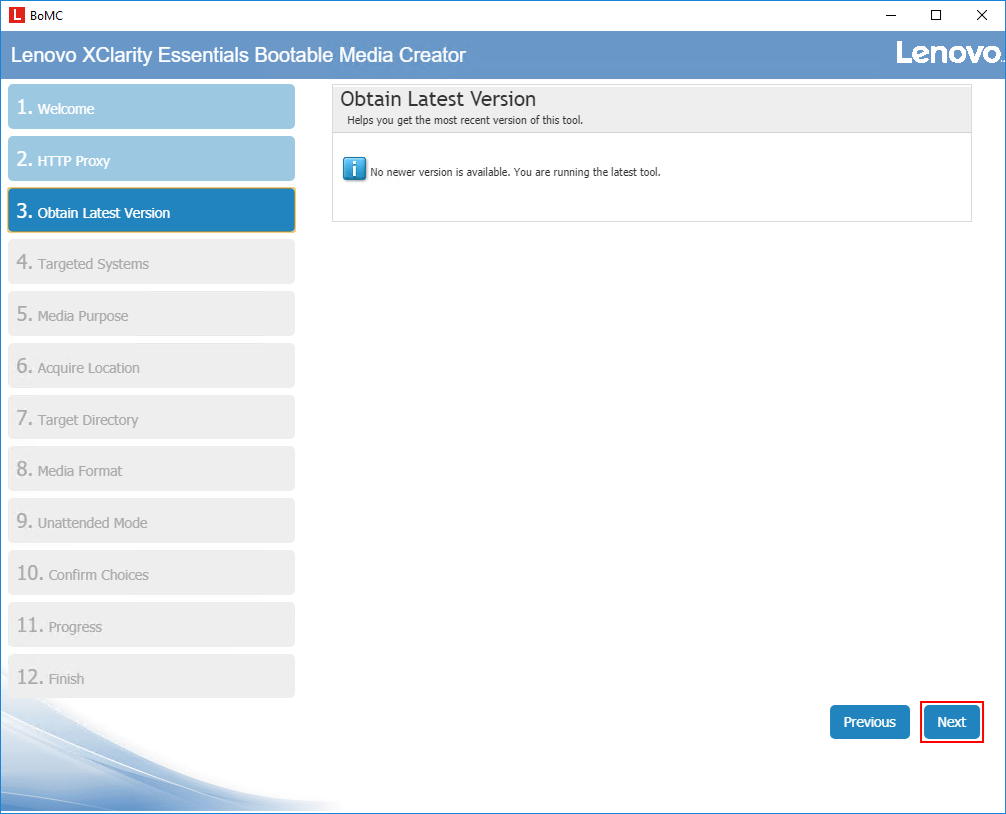Select step 9 Unattended Mode
The image size is (1006, 814).
(151, 521)
